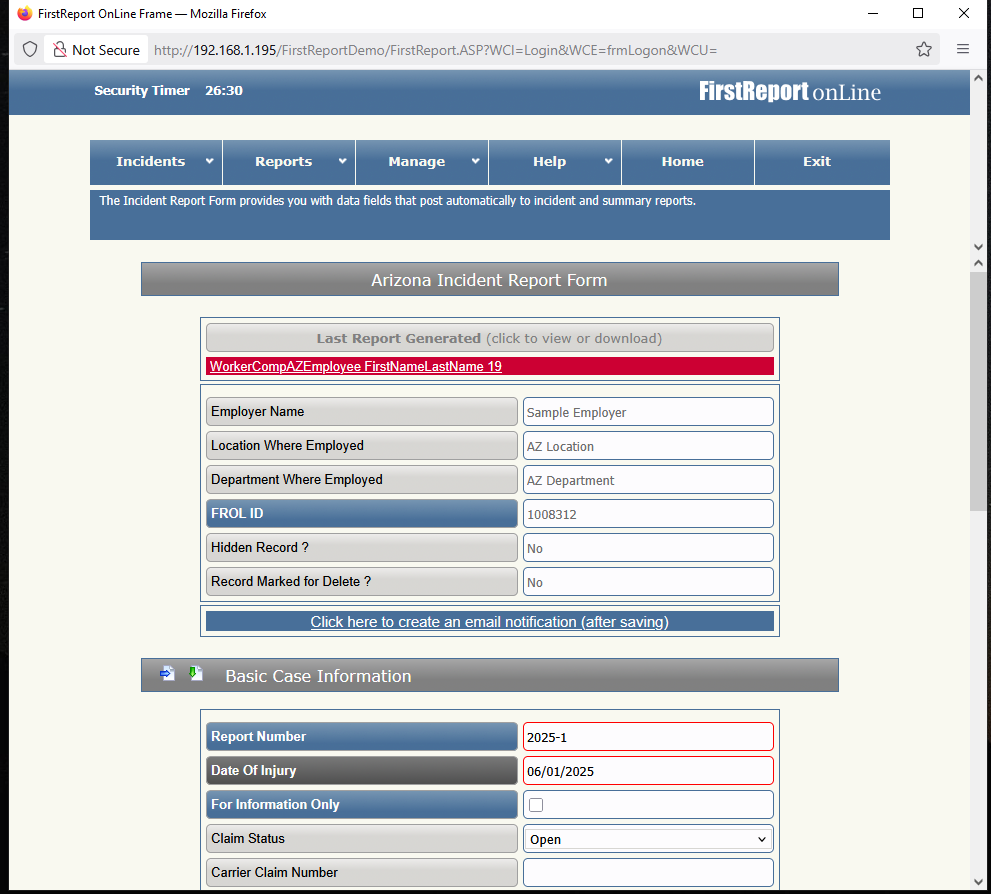Open the Manage menu

[421, 162]
